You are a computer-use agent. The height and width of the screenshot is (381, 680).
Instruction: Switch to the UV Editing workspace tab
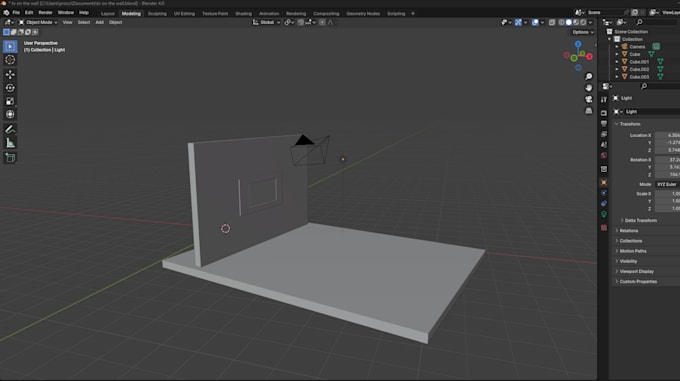click(184, 13)
